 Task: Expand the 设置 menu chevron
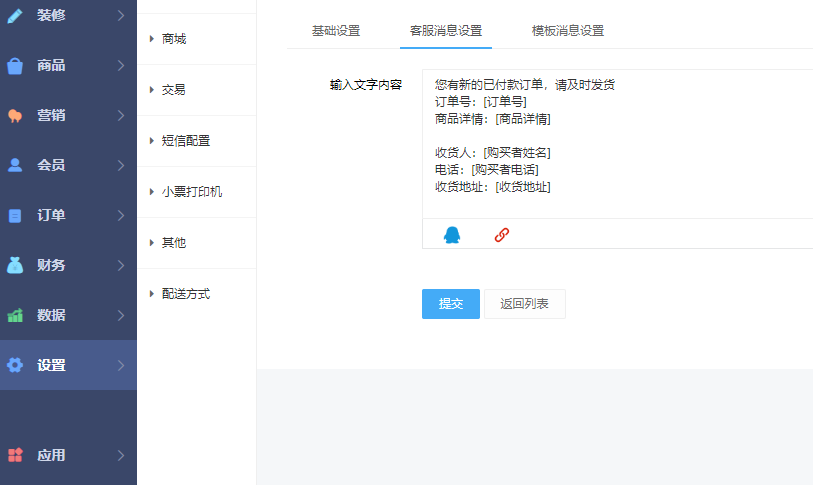[x=121, y=365]
